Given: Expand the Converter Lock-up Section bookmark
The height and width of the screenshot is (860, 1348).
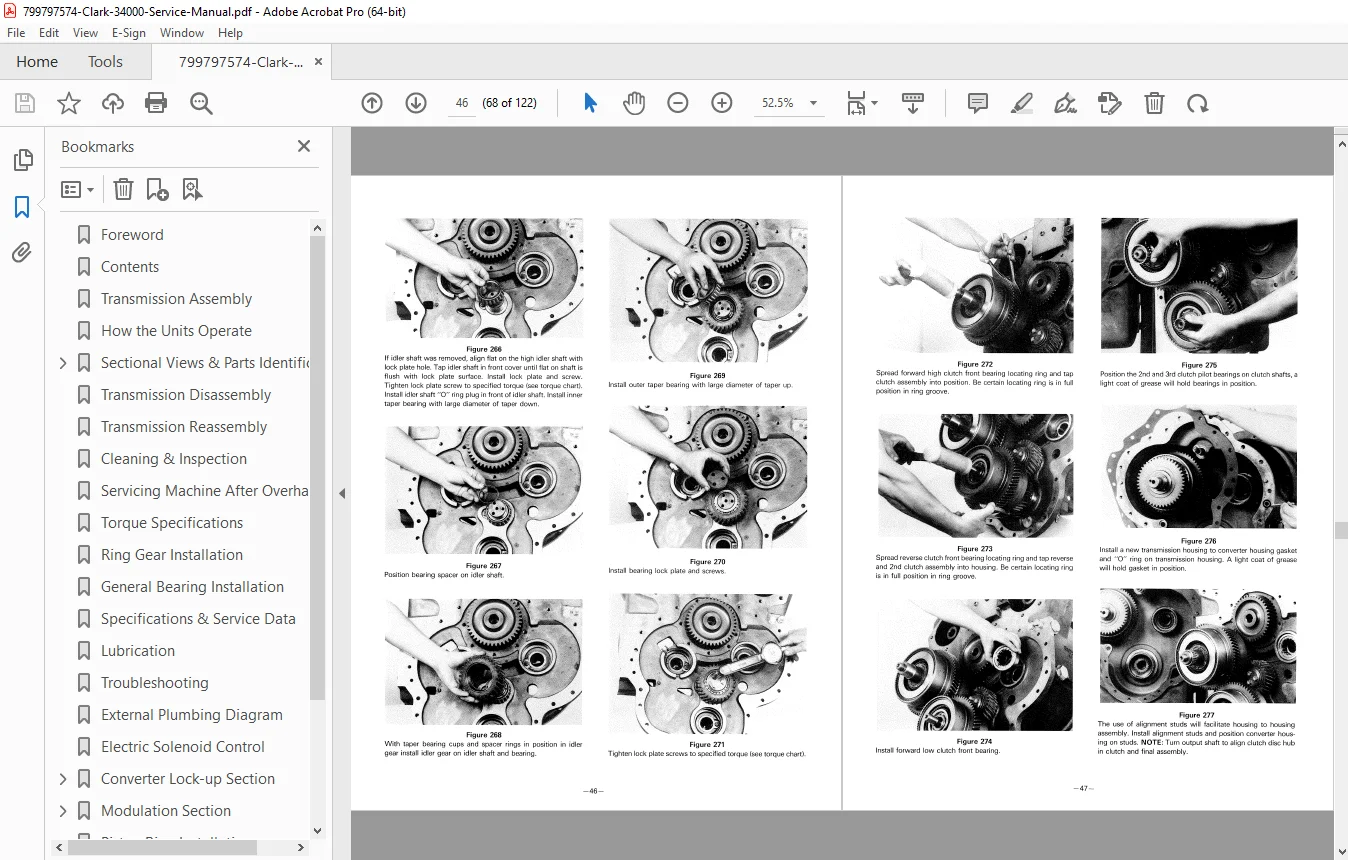Looking at the screenshot, I should [x=63, y=779].
